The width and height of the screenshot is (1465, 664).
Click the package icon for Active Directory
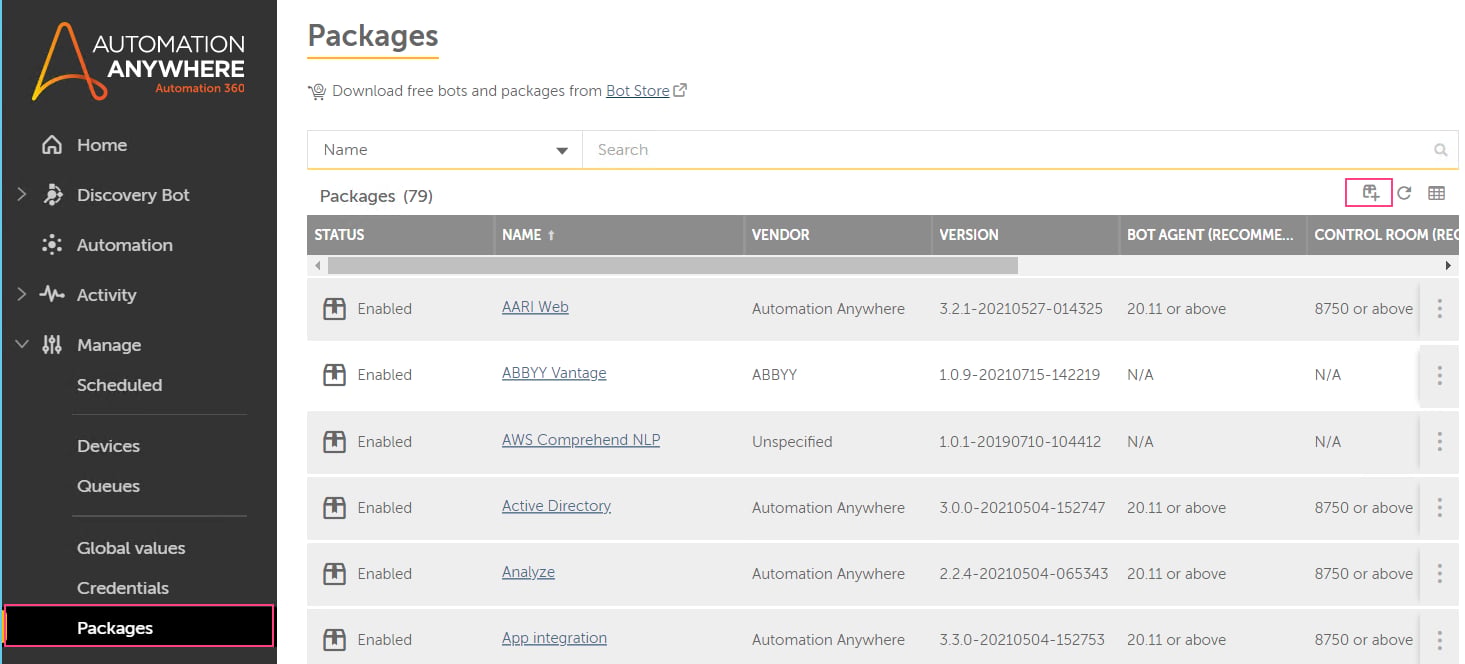(334, 508)
